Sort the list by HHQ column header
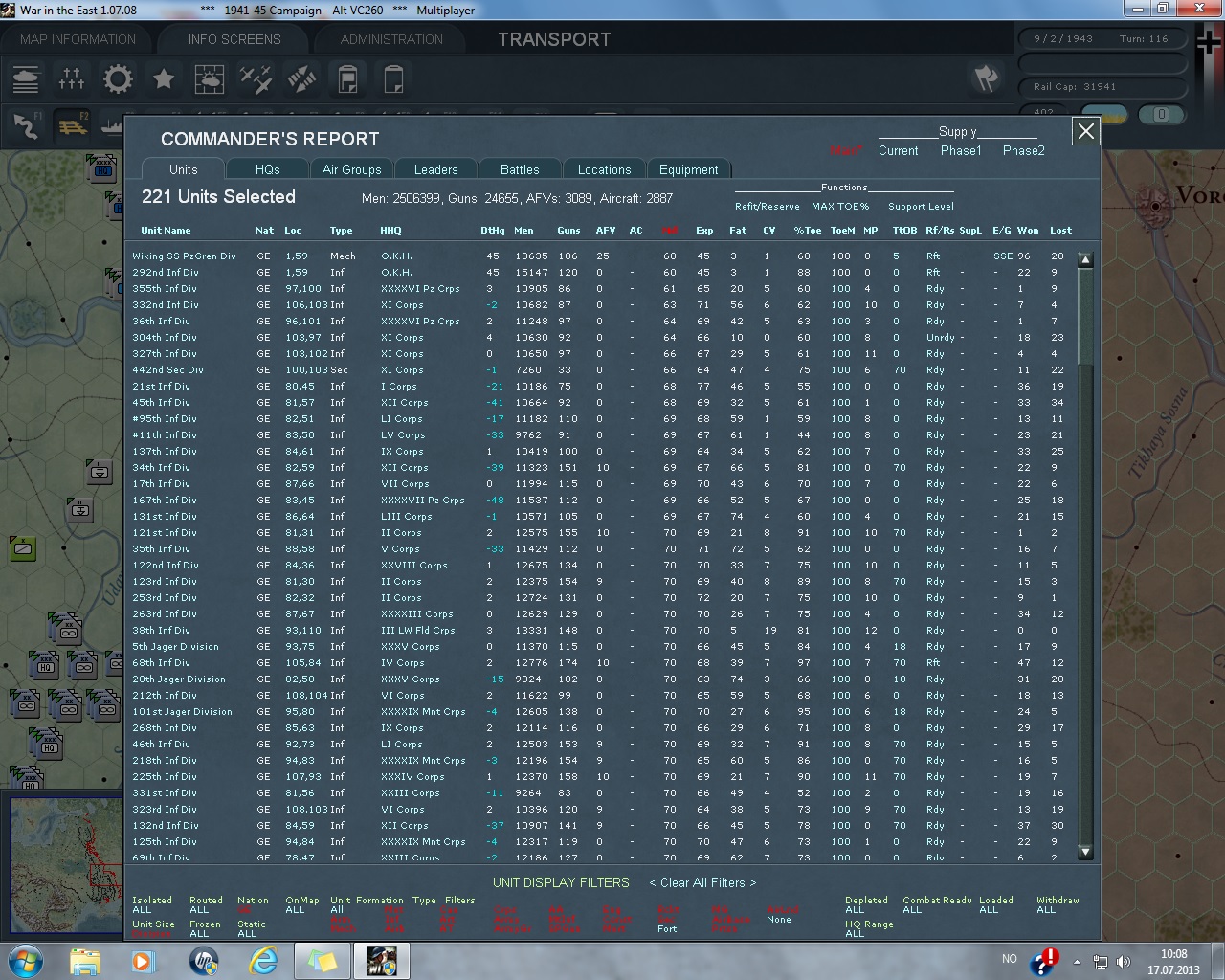The image size is (1225, 980). (x=390, y=230)
